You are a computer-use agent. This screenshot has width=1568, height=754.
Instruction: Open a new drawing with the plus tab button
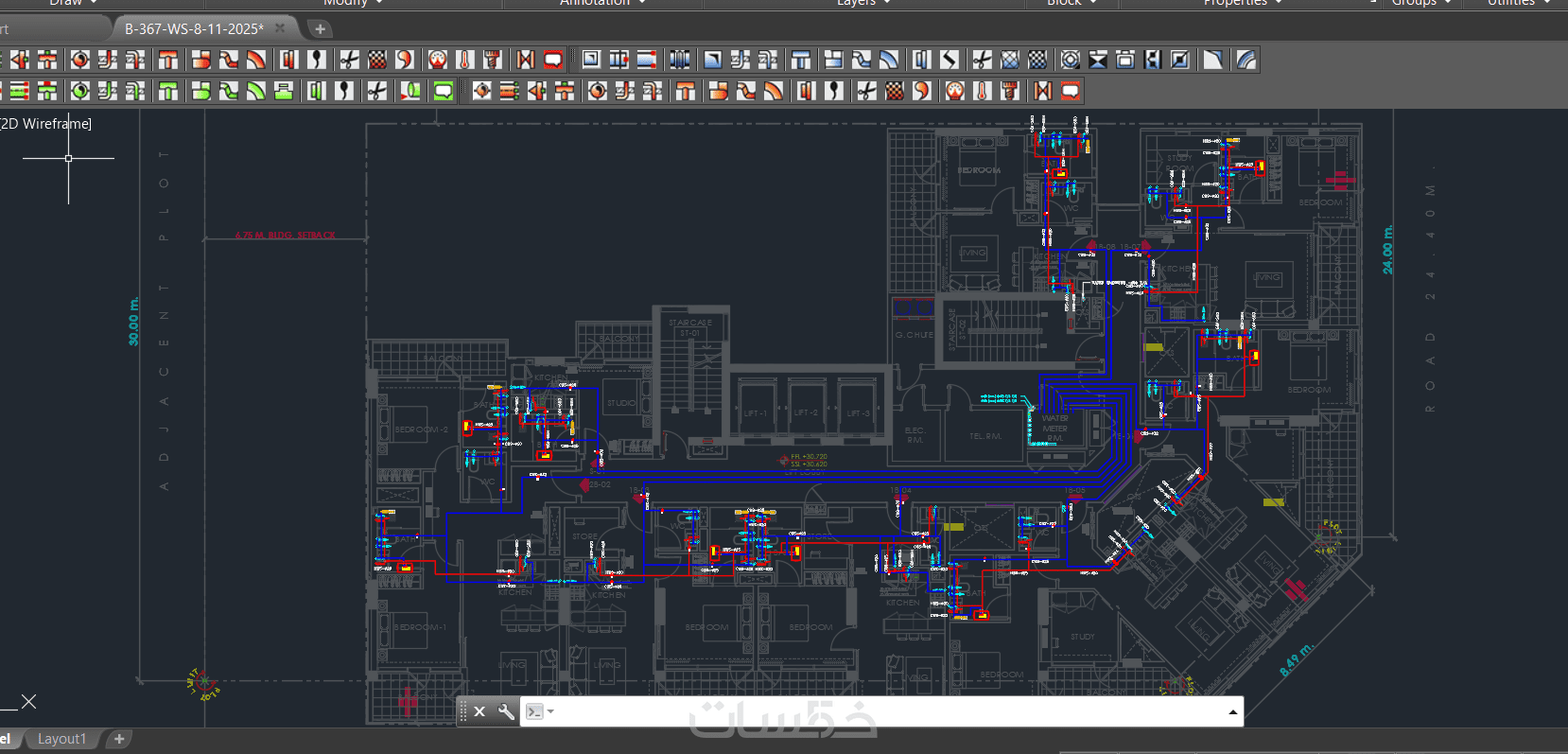pyautogui.click(x=320, y=28)
